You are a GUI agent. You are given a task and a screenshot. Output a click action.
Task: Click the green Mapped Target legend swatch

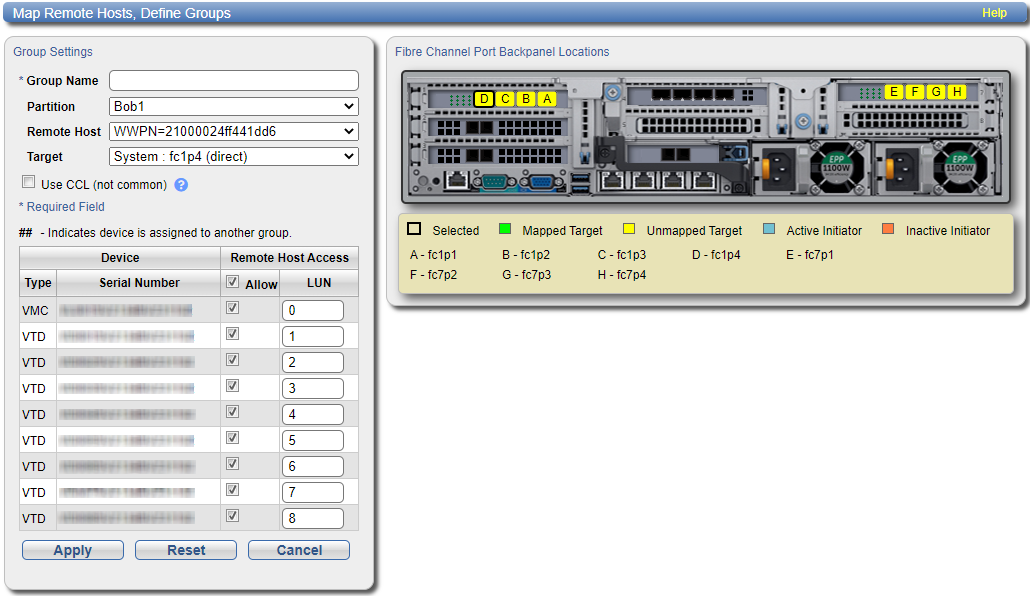pos(505,230)
